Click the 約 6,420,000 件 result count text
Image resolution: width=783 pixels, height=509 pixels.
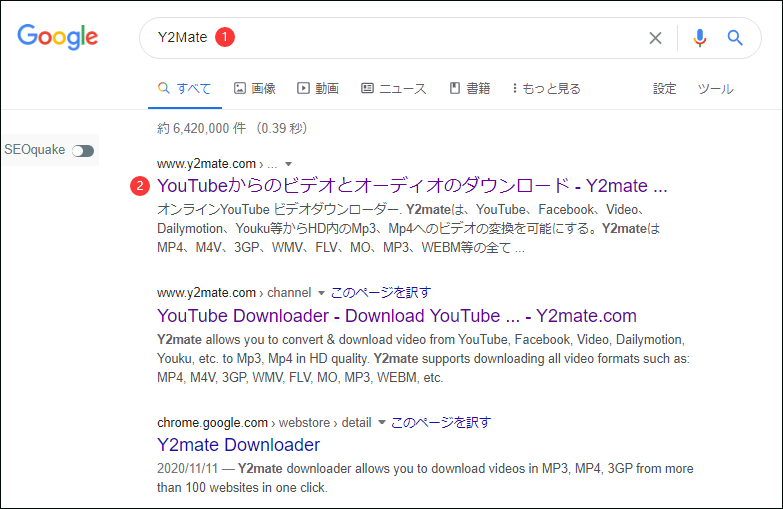click(x=202, y=128)
